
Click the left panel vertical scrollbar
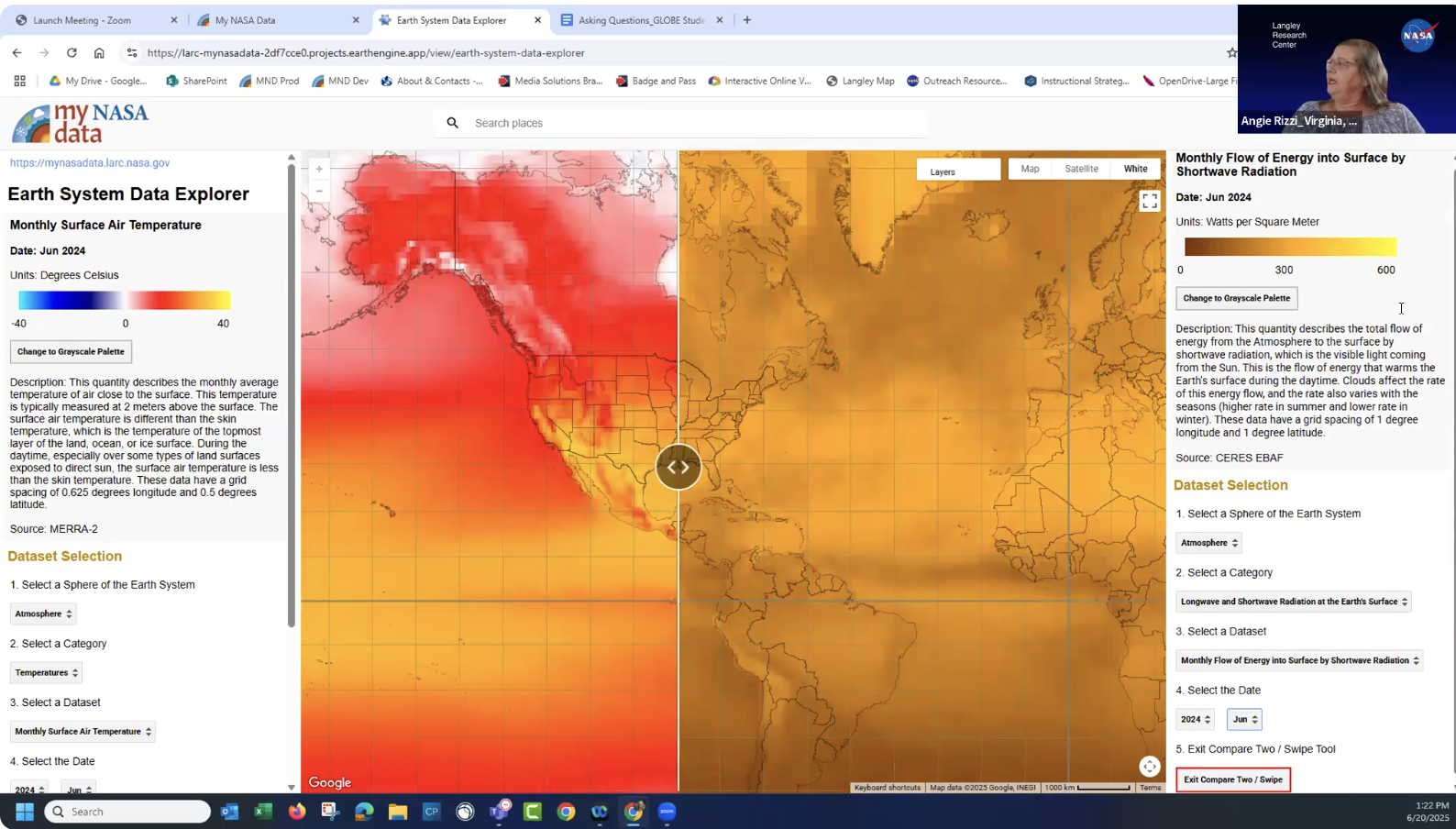click(x=292, y=394)
